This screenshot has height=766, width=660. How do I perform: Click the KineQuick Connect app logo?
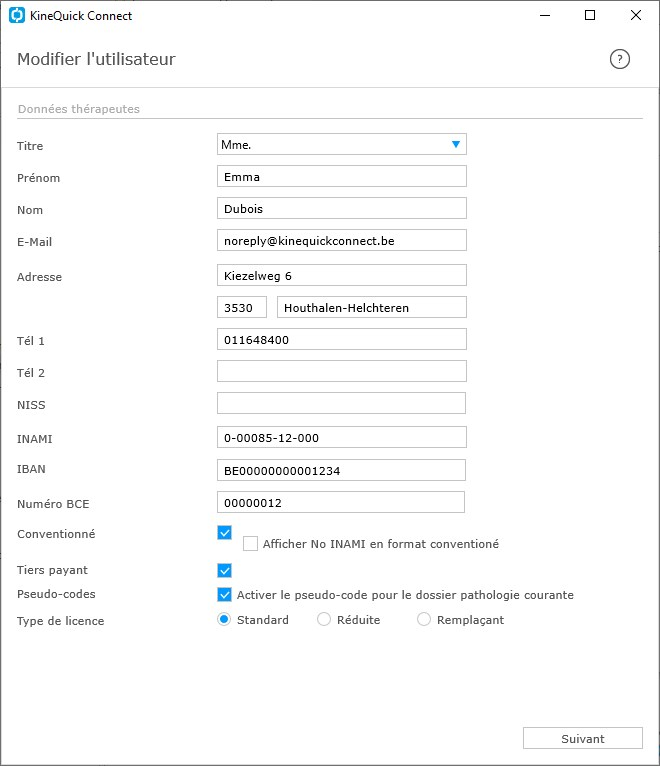pyautogui.click(x=17, y=15)
